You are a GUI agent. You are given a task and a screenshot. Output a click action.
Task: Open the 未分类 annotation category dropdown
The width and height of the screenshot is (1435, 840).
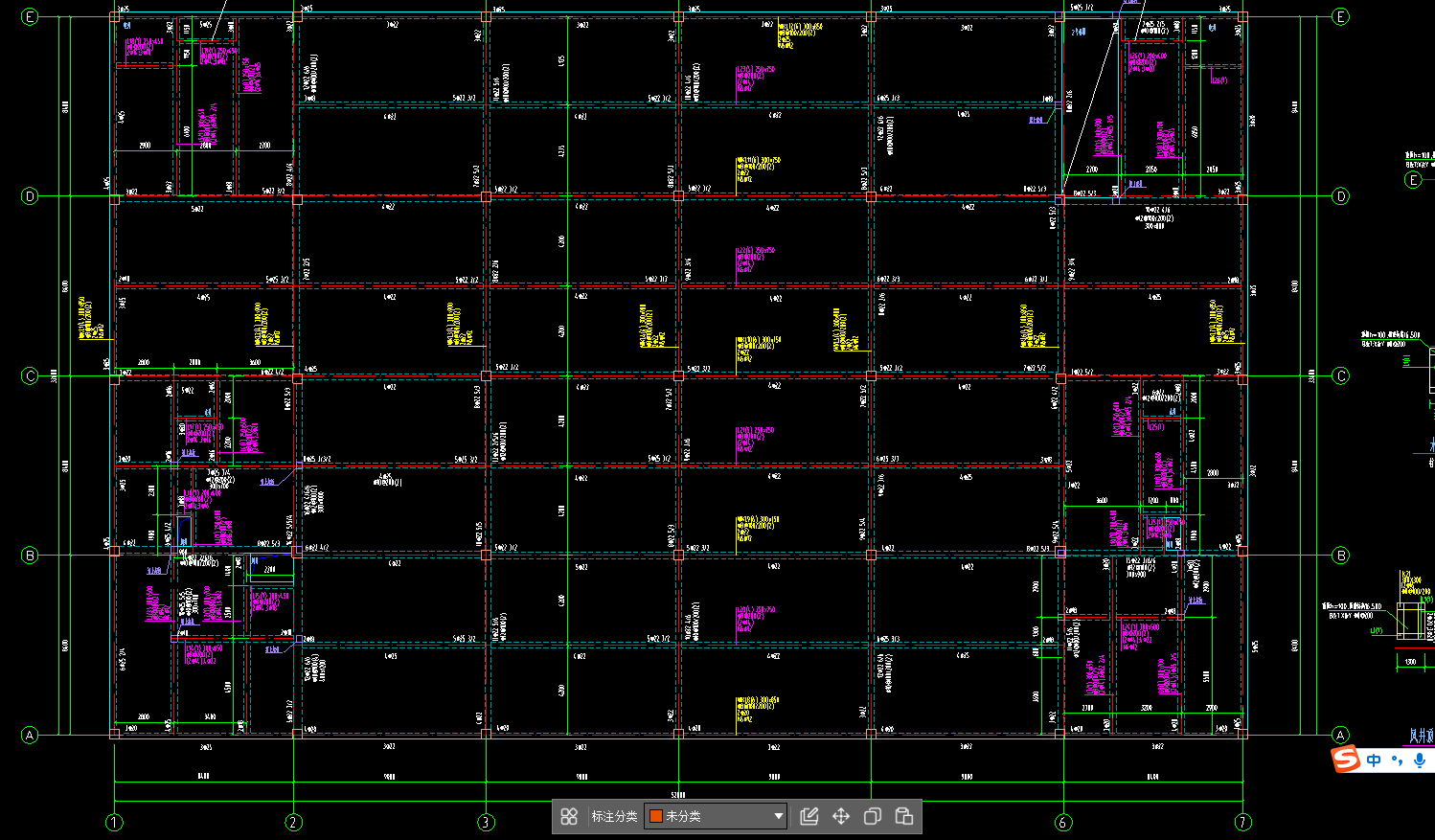[x=716, y=816]
